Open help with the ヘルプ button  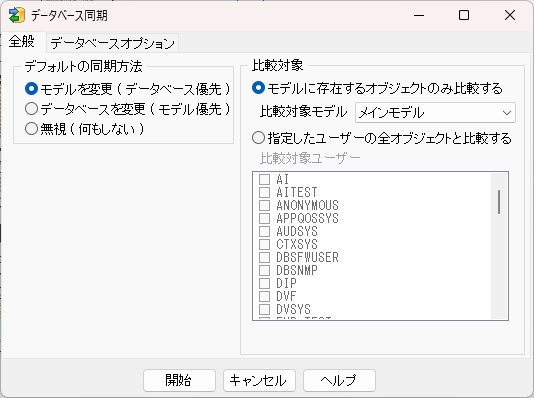click(x=339, y=380)
